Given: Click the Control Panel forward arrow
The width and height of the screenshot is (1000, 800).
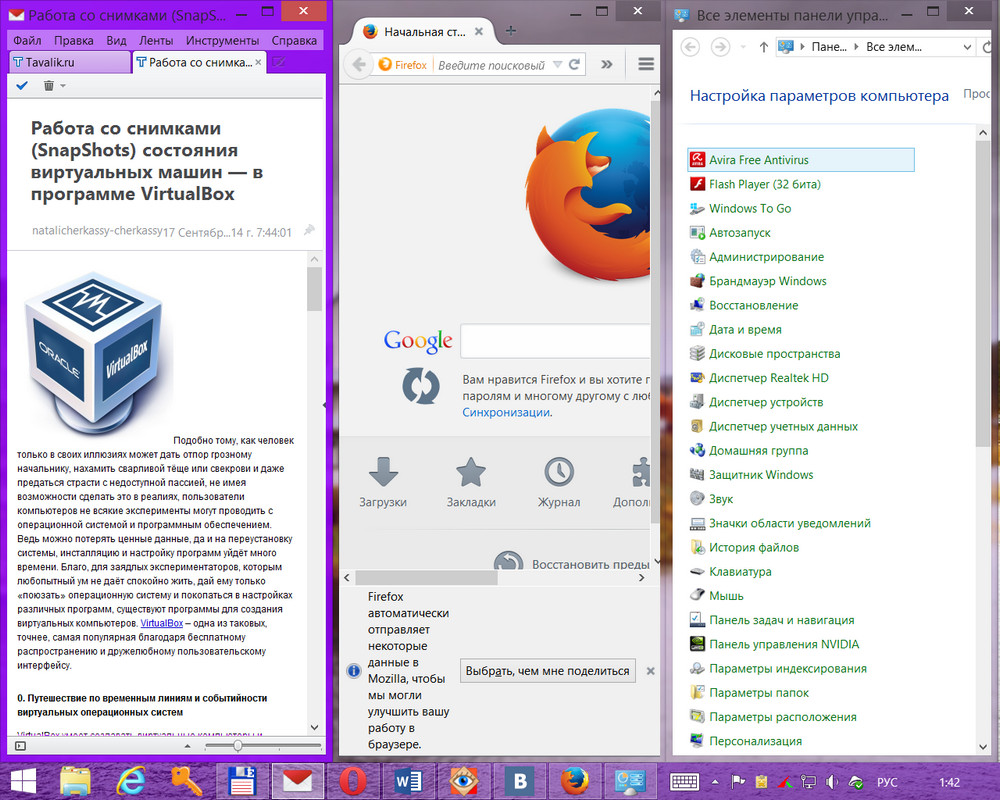Looking at the screenshot, I should 721,47.
